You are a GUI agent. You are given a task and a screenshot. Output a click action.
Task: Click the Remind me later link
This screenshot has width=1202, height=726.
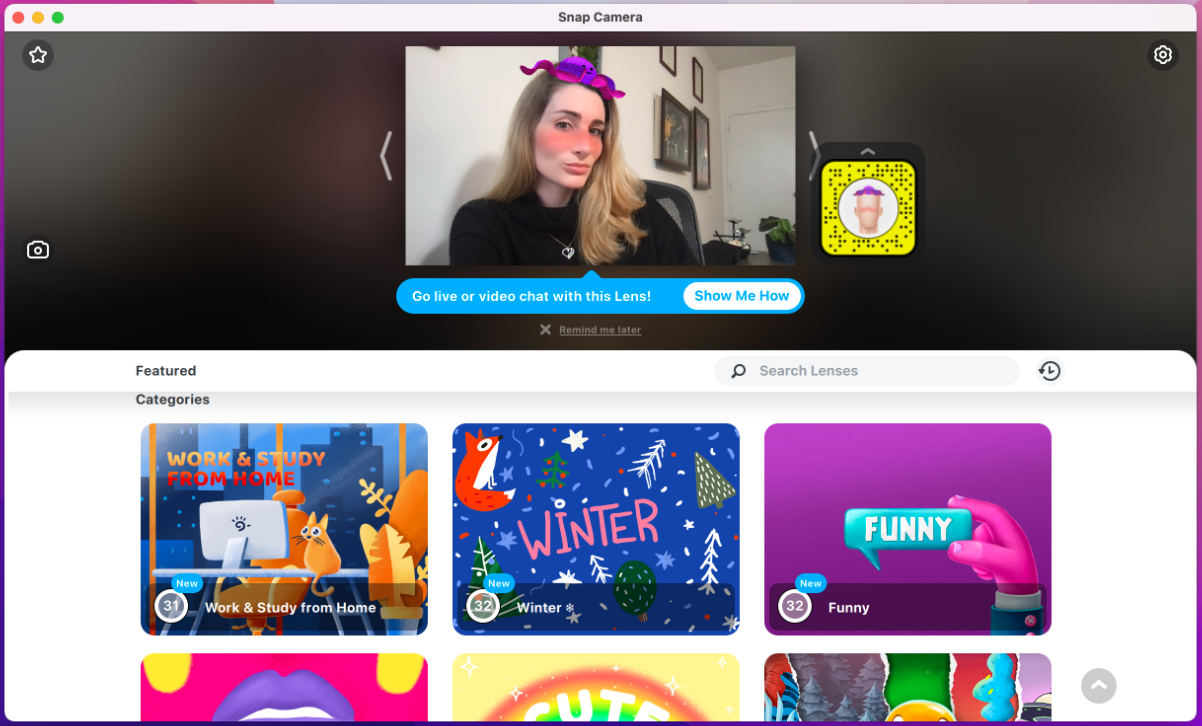click(600, 329)
